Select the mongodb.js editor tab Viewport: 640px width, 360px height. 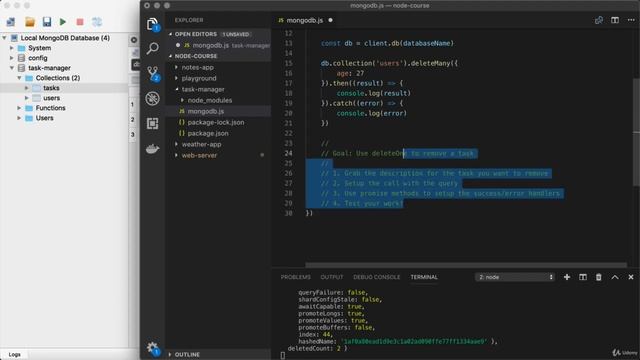[x=304, y=20]
